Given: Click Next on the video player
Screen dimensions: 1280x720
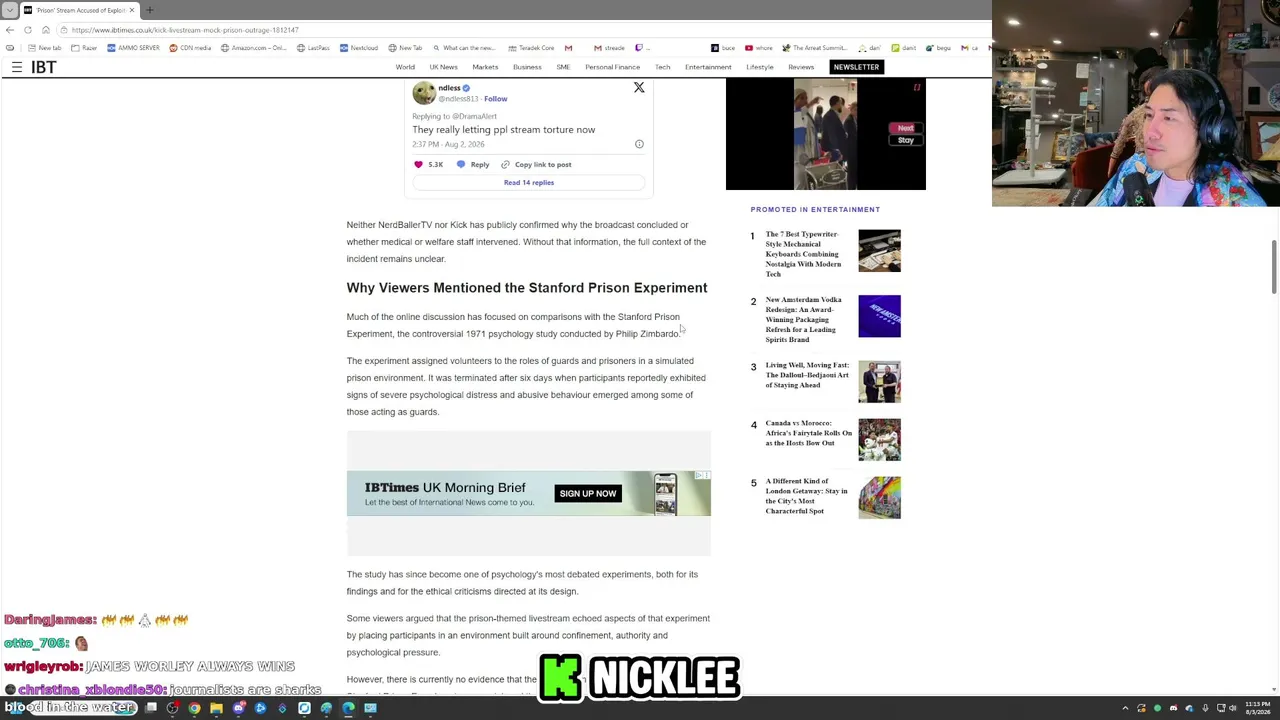Looking at the screenshot, I should pos(905,128).
